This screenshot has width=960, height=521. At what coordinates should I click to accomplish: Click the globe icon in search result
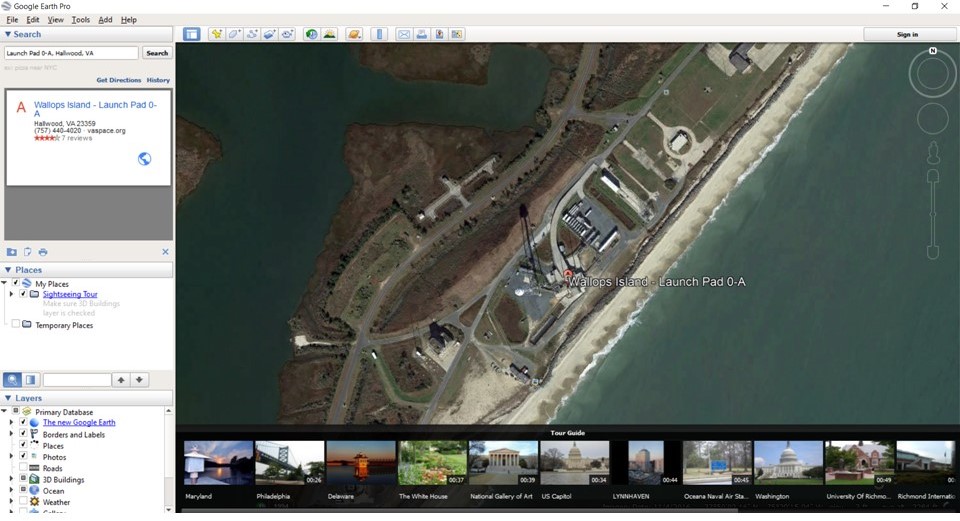(144, 159)
